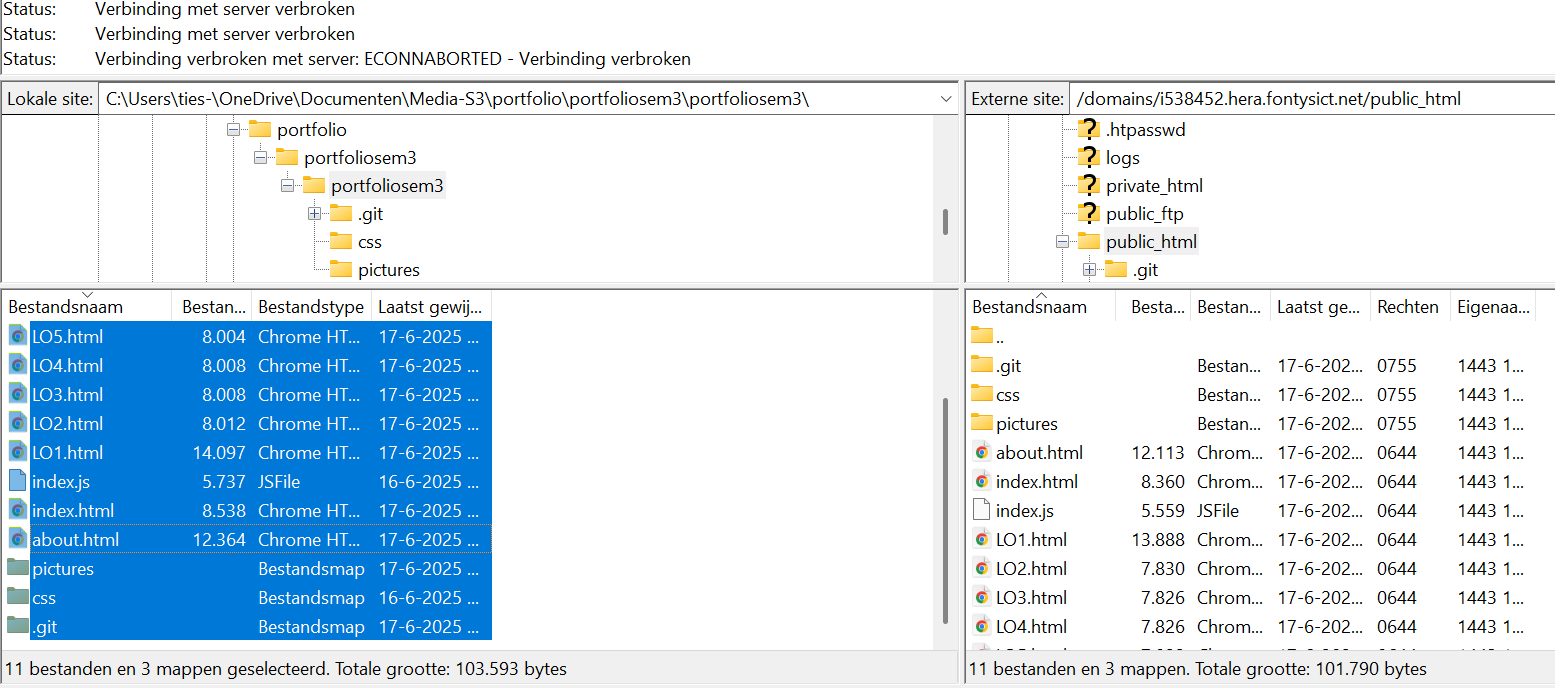Click the Chrome icon next to LO5.html
Viewport: 1555px width, 688px height.
click(x=18, y=336)
